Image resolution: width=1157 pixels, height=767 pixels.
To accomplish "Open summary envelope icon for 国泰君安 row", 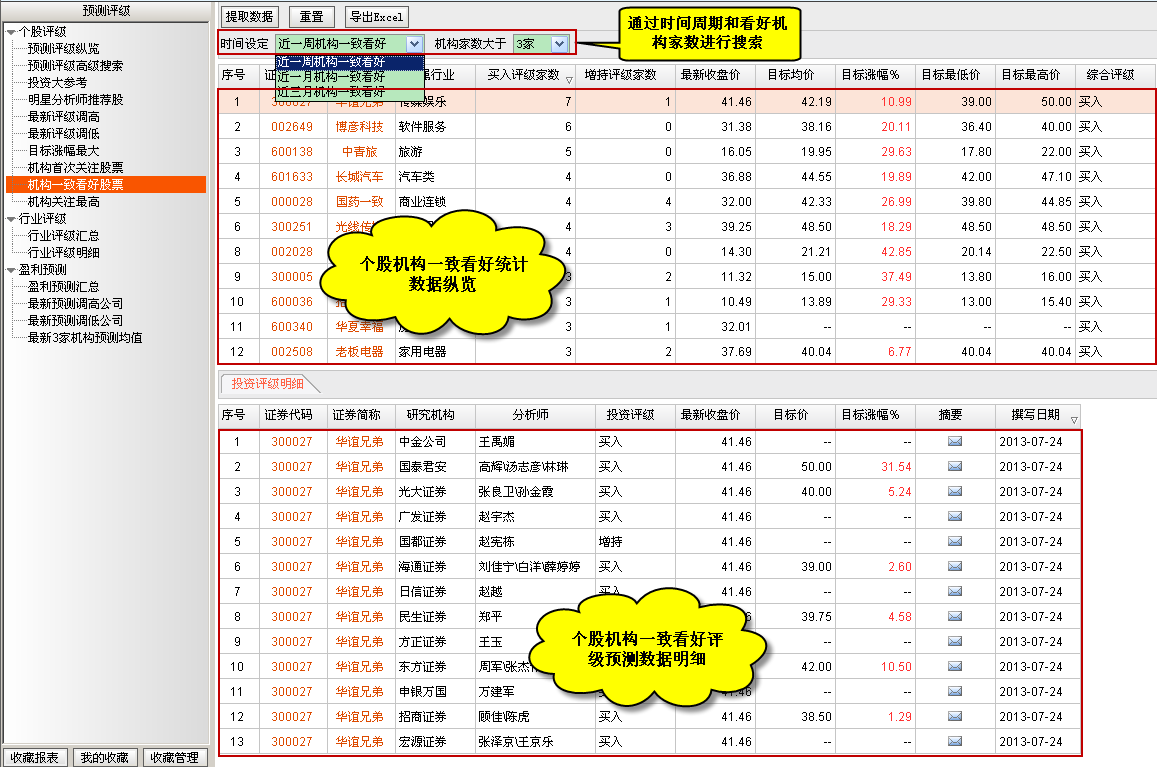I will click(954, 467).
